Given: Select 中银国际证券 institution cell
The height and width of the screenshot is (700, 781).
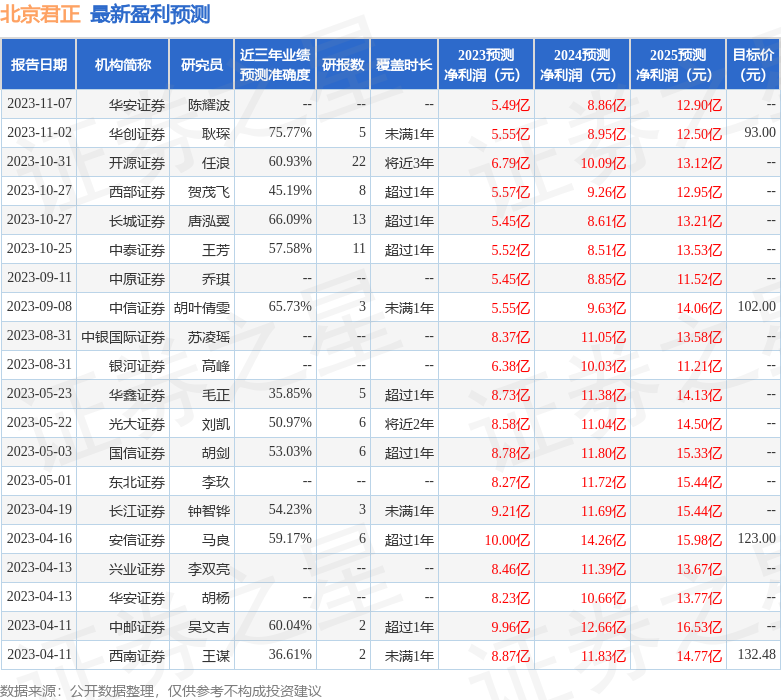Looking at the screenshot, I should tap(123, 336).
